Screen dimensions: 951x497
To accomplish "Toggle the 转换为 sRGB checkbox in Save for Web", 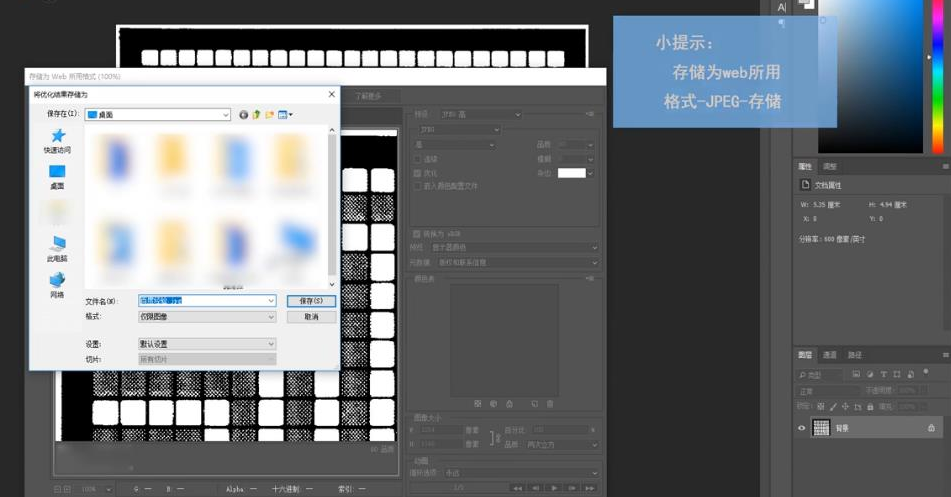I will click(417, 234).
